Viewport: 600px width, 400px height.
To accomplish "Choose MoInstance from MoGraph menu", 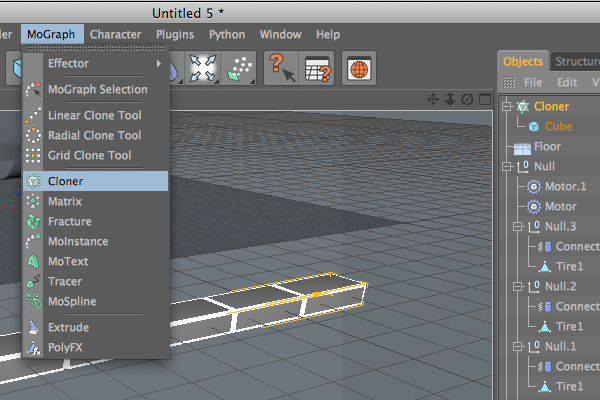I will pyautogui.click(x=96, y=242).
